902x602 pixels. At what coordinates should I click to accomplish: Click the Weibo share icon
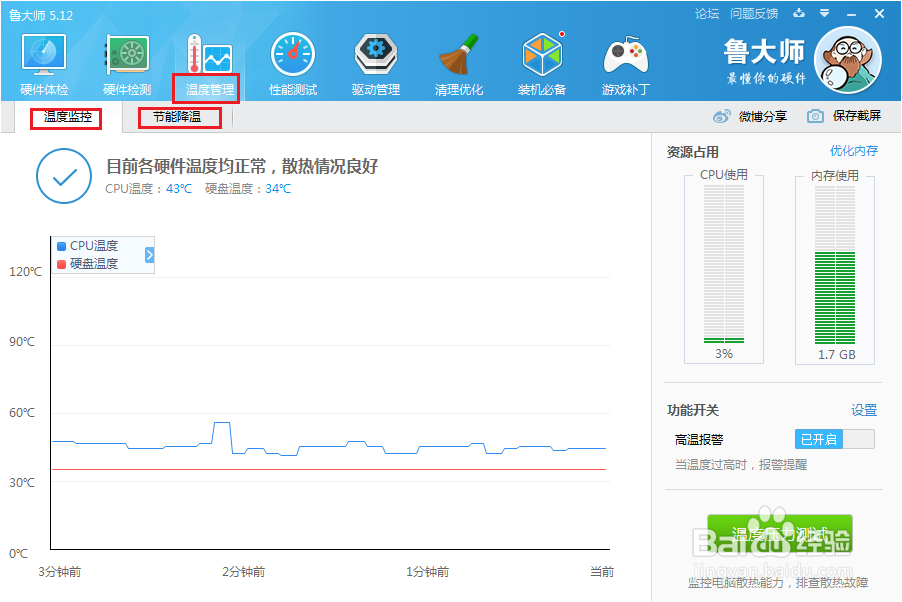coord(721,116)
